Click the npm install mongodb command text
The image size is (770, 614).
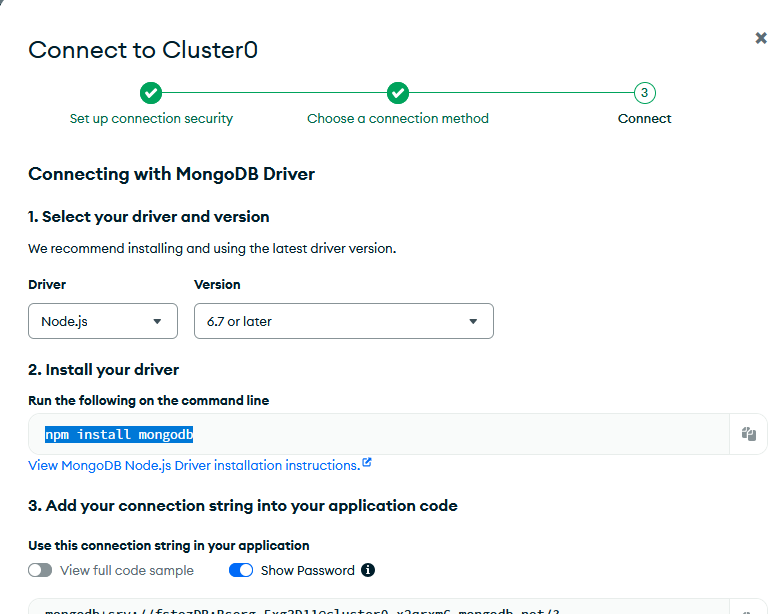[119, 434]
